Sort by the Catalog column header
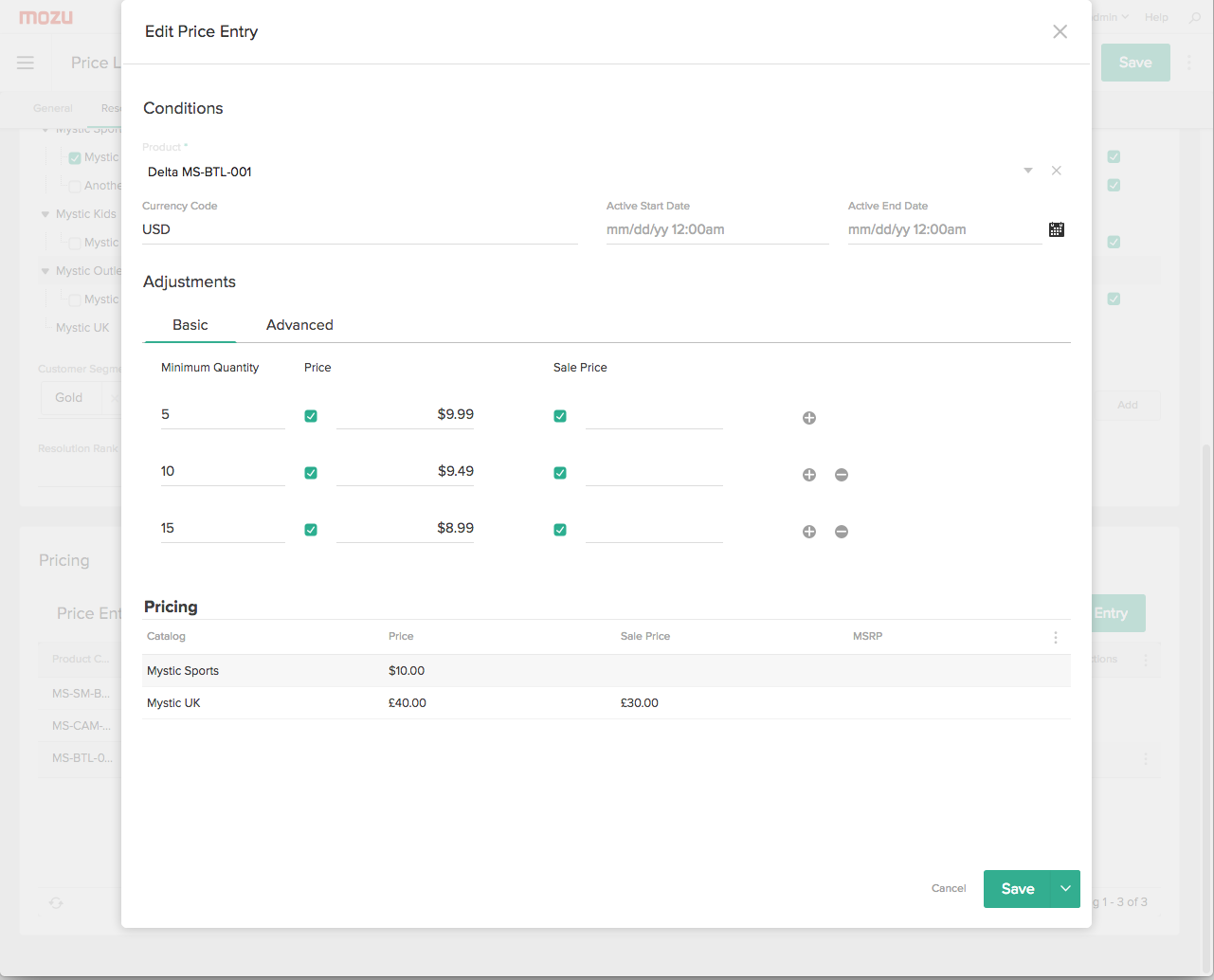1214x980 pixels. tap(166, 636)
